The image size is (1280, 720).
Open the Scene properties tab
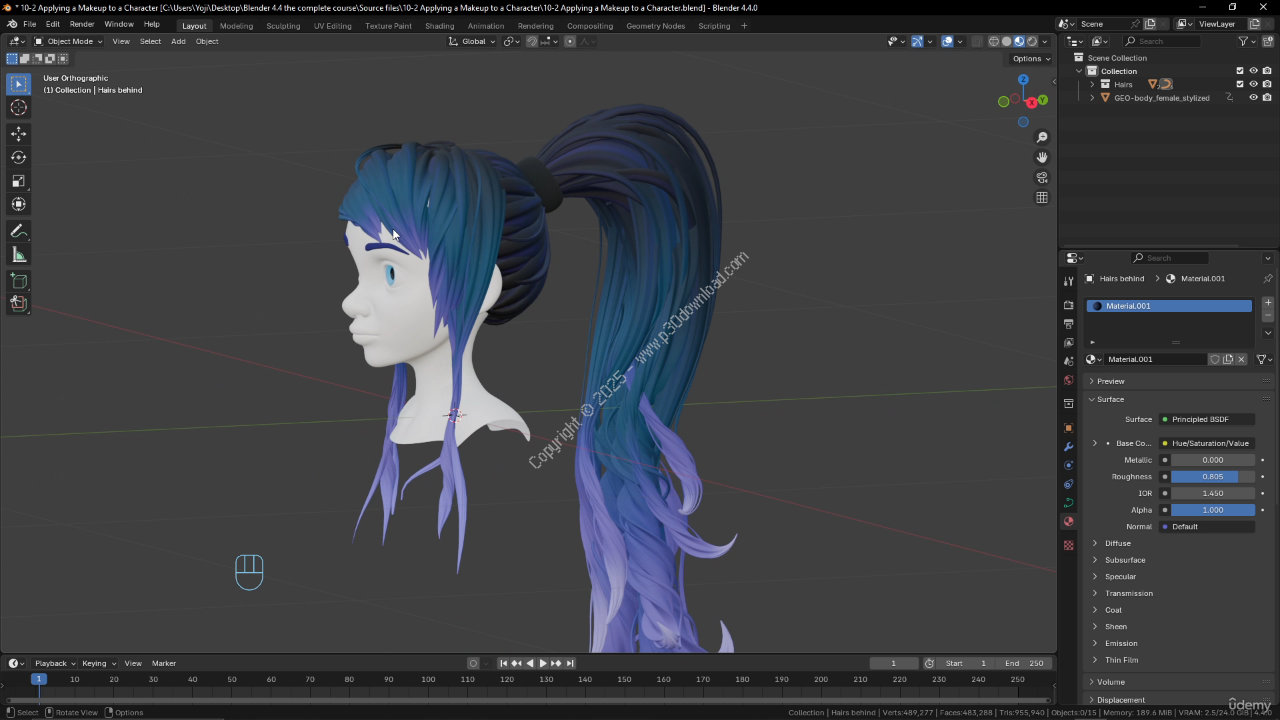[x=1068, y=361]
